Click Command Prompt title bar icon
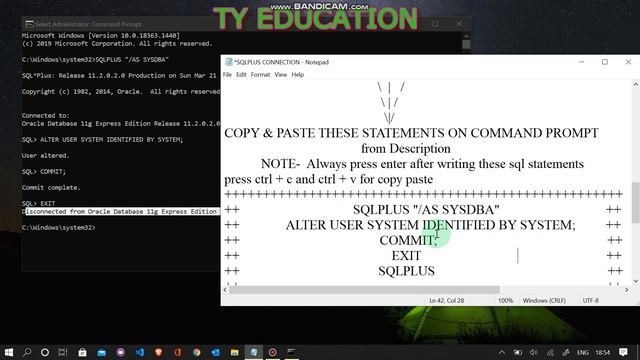The width and height of the screenshot is (640, 360). point(29,24)
